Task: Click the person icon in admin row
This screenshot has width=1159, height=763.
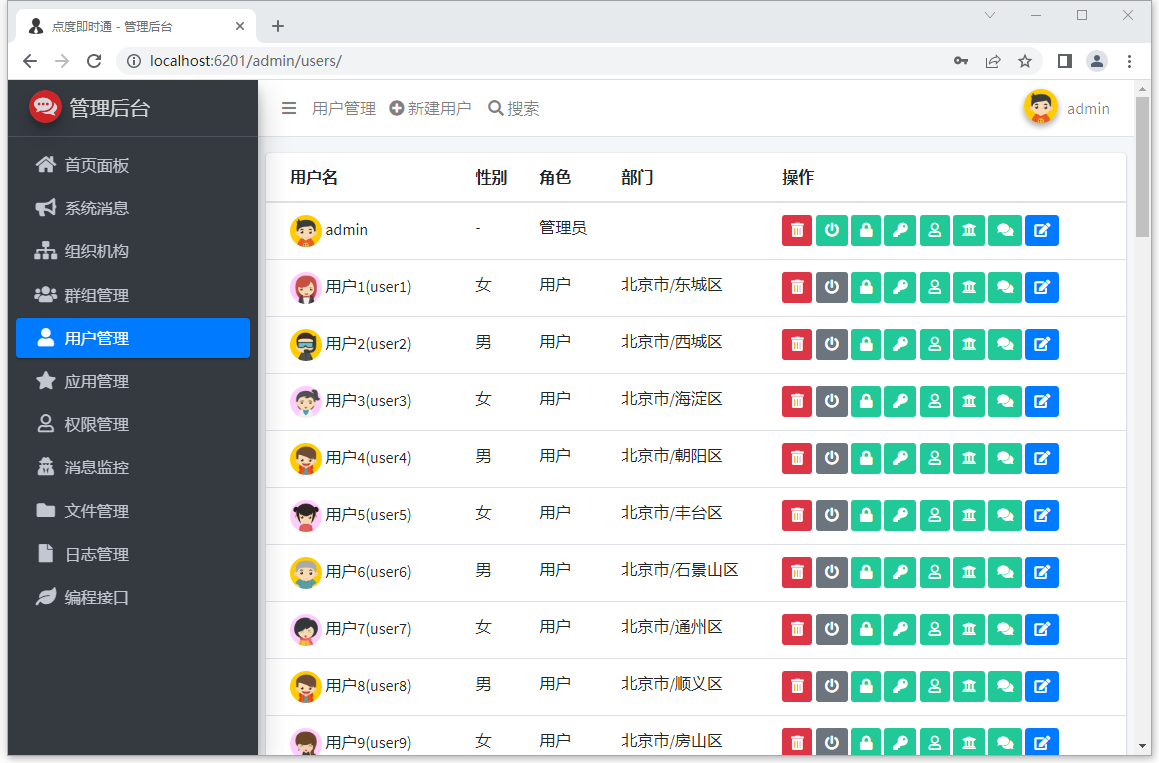Action: tap(934, 230)
